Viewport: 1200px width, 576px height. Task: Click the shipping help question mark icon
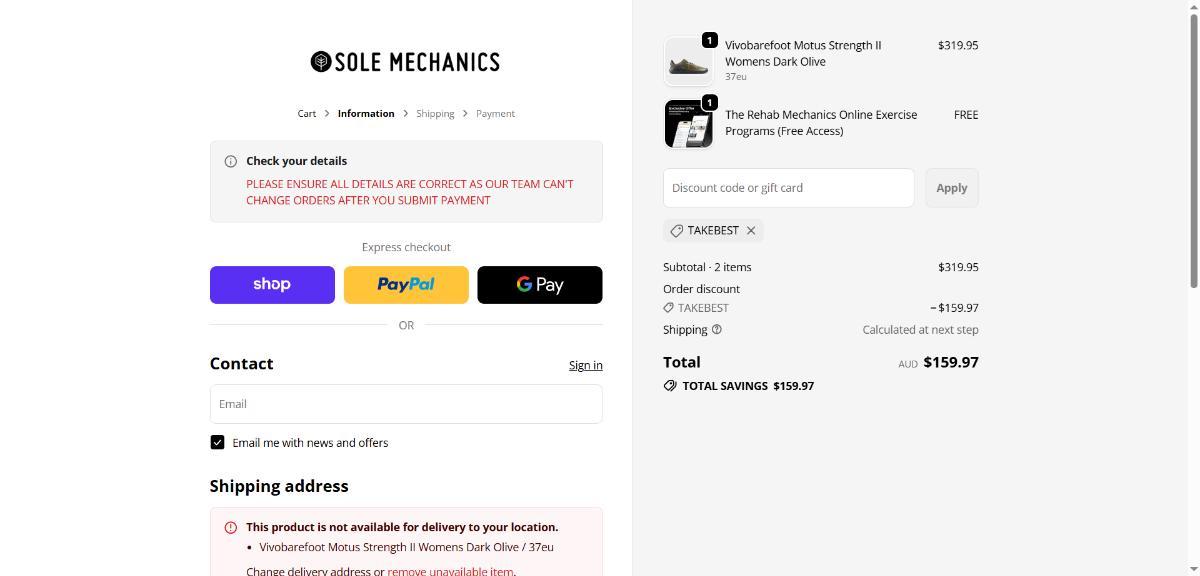pyautogui.click(x=717, y=330)
